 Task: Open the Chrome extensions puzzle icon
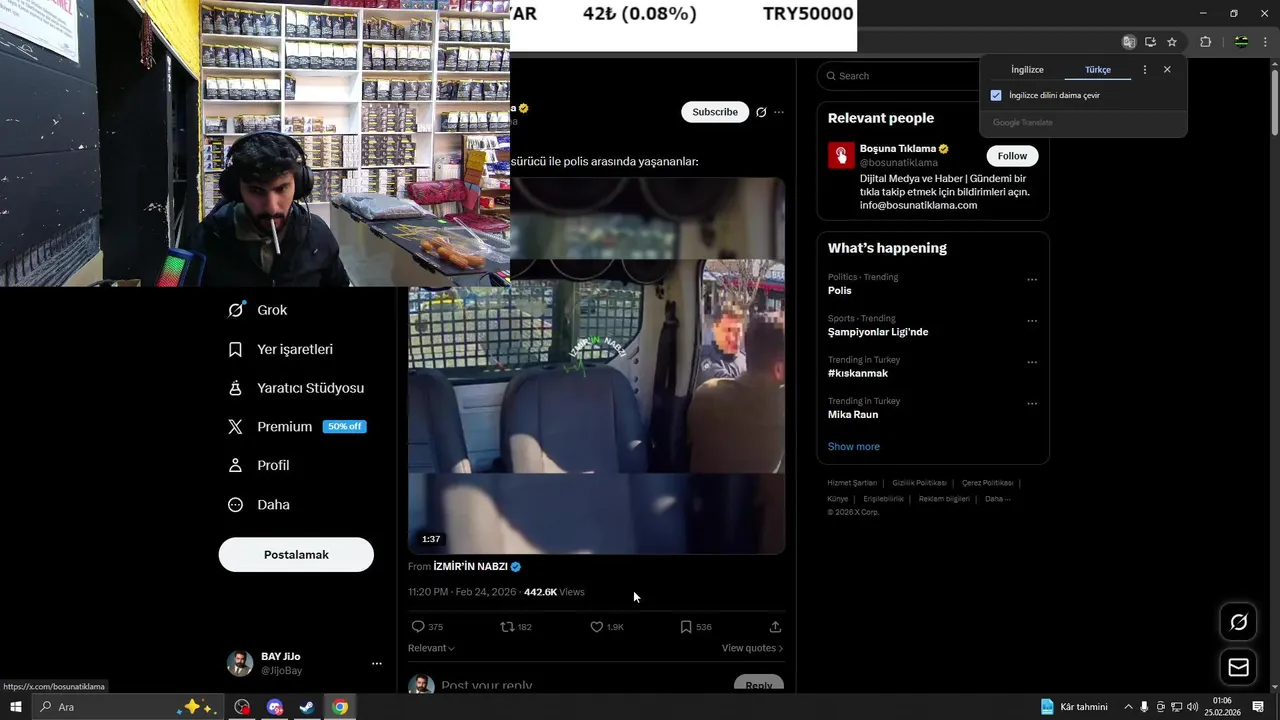(x=1205, y=42)
